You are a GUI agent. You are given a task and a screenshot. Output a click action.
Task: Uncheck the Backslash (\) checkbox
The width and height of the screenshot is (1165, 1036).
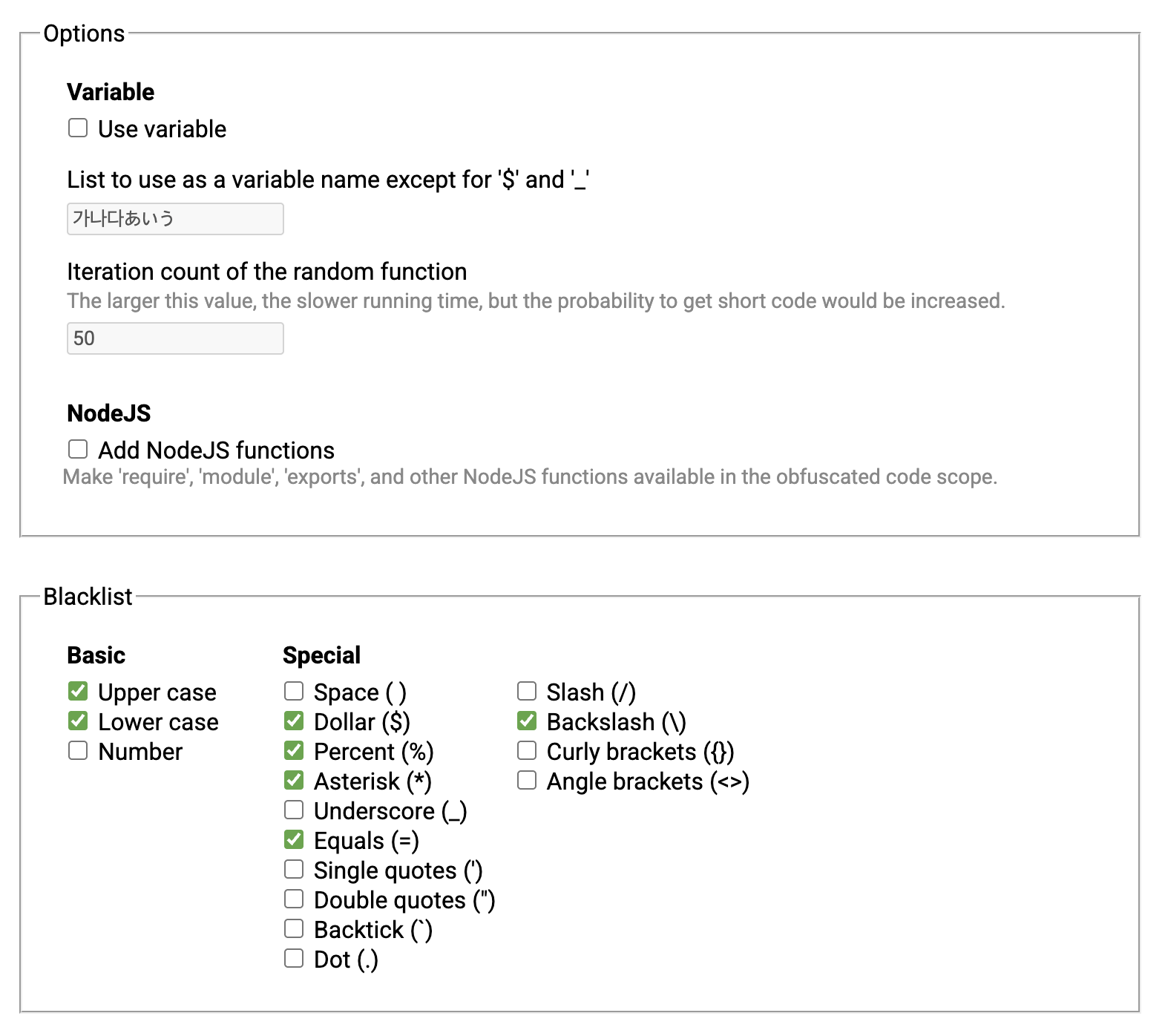click(x=527, y=721)
